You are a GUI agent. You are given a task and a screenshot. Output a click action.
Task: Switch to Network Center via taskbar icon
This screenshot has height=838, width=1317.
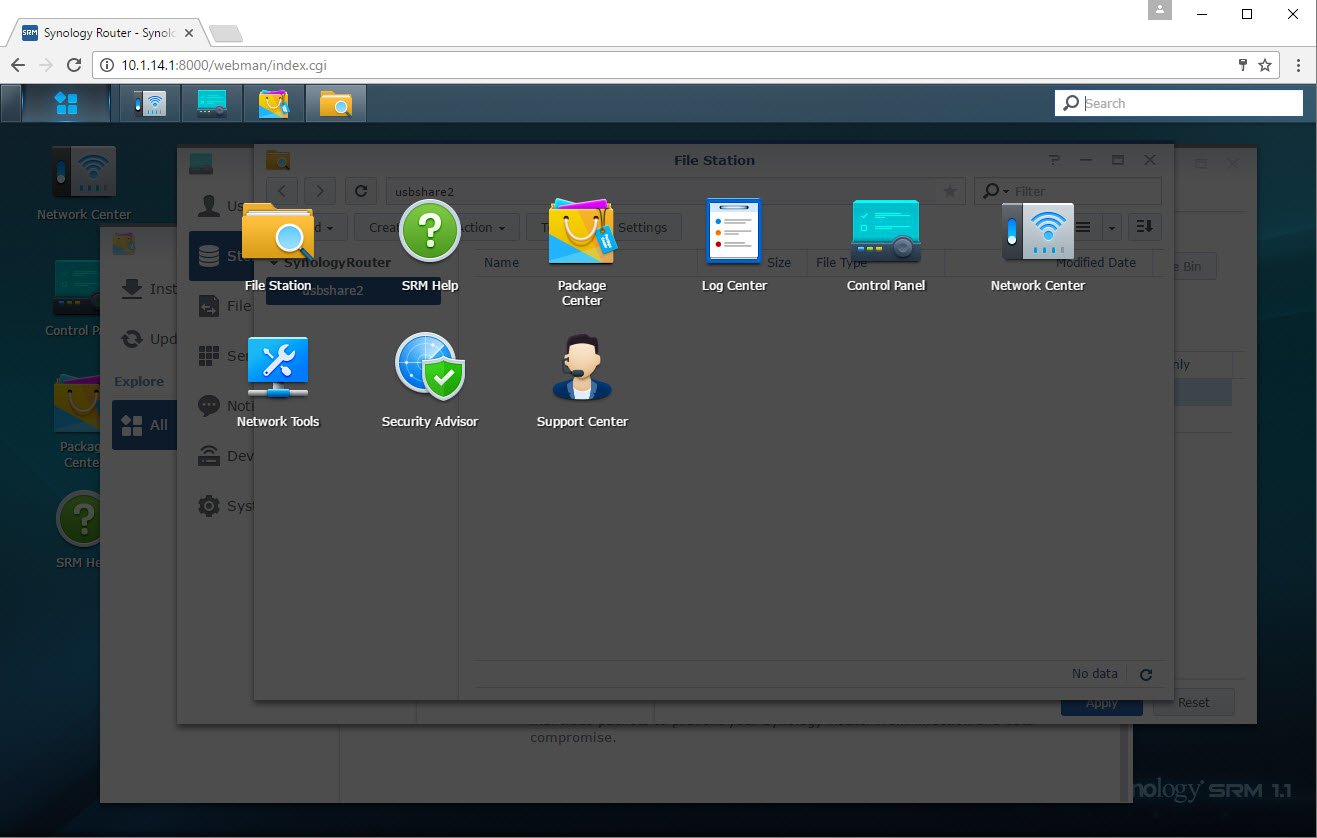point(150,103)
